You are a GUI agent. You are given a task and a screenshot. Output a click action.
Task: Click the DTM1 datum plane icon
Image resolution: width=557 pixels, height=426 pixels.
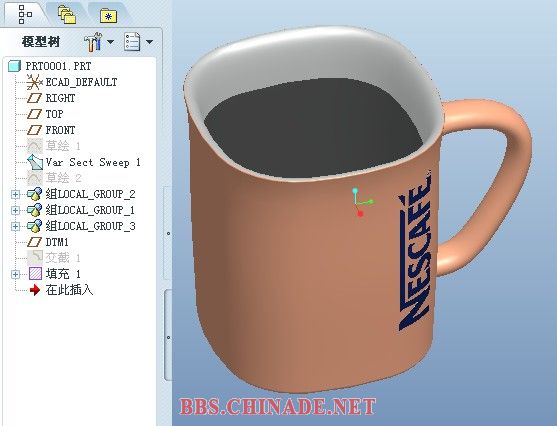pyautogui.click(x=34, y=242)
